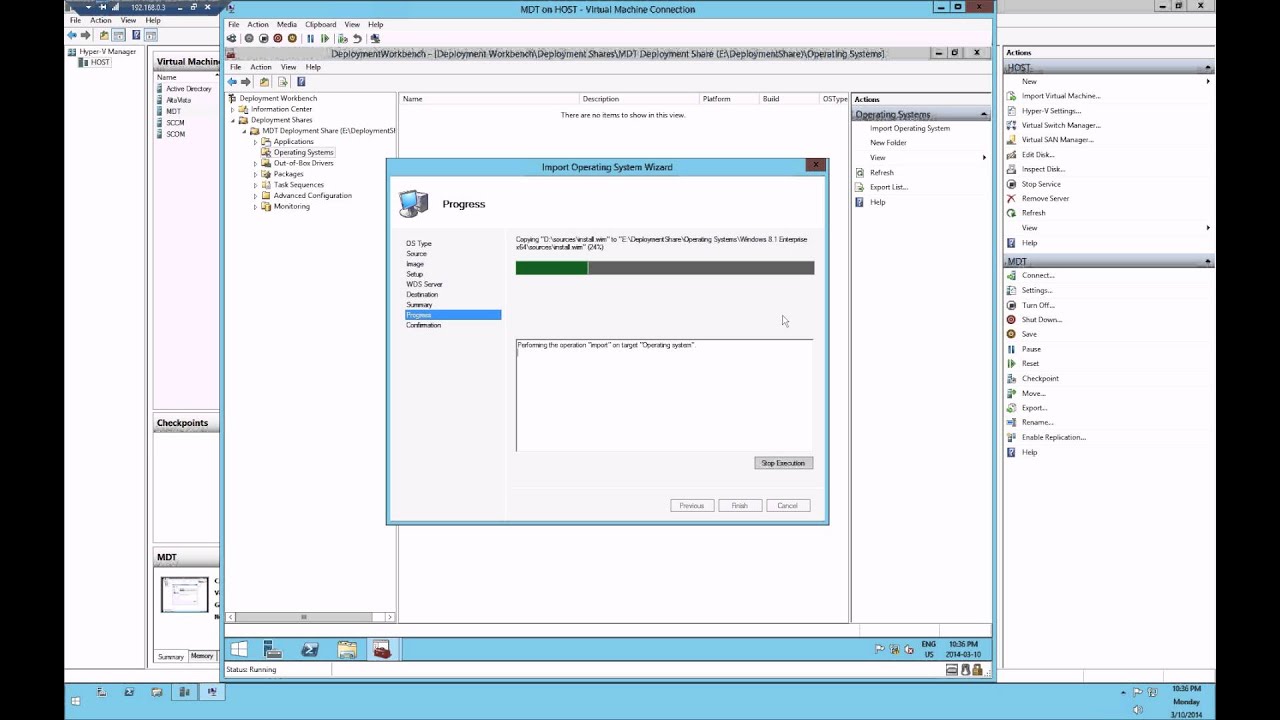Screen dimensions: 1280x720
Task: Click the Enhanced Session toolbar icon
Action: 375,38
